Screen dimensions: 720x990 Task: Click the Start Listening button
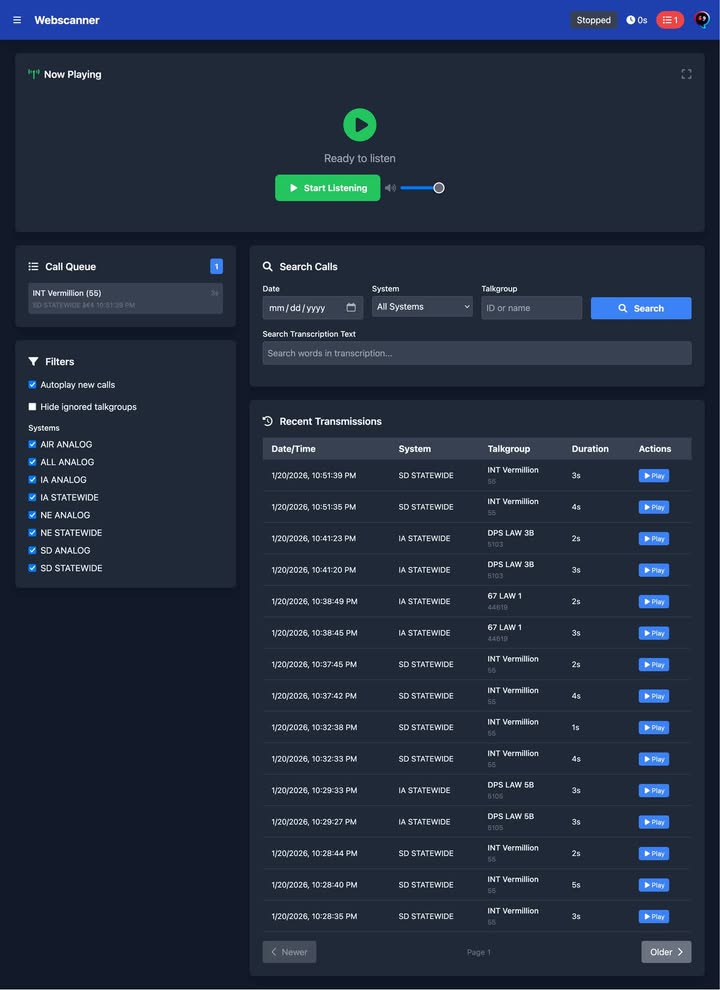pos(328,188)
